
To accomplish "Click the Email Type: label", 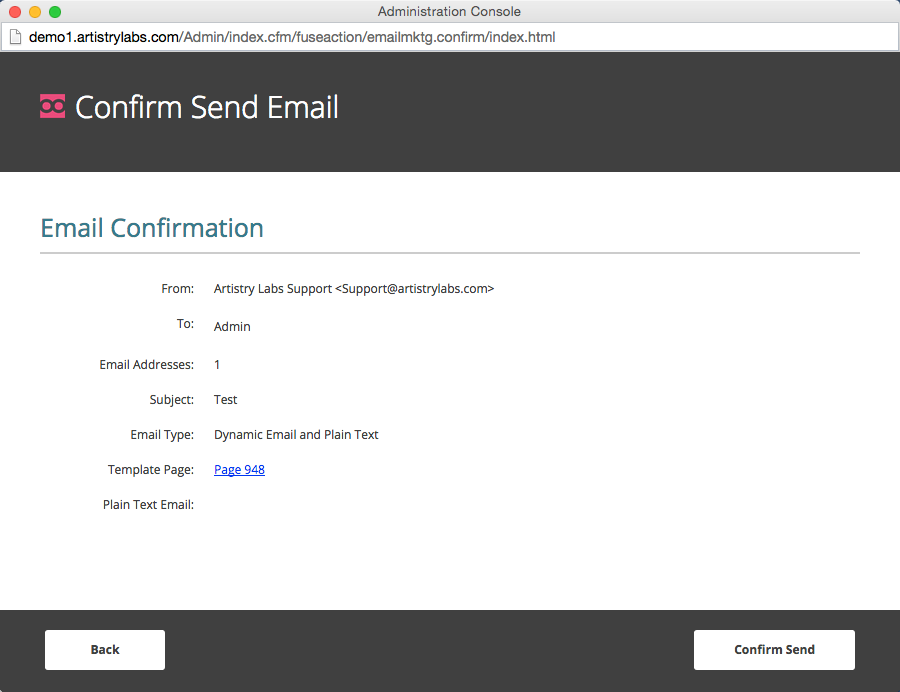I will 162,435.
